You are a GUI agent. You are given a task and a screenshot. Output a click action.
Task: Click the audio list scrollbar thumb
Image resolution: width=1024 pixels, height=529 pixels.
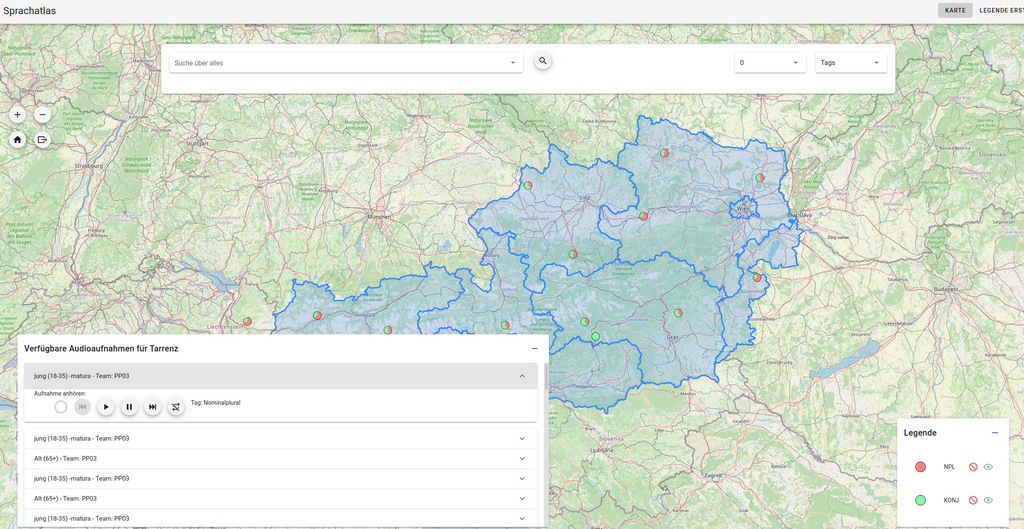click(x=546, y=377)
